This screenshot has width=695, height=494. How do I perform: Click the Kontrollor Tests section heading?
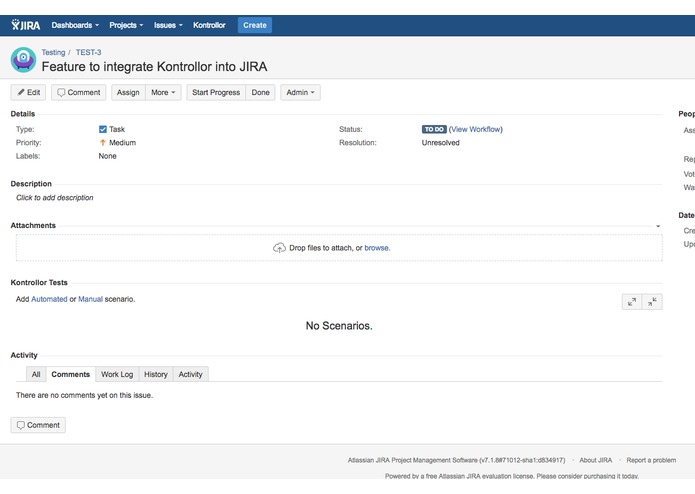click(x=39, y=283)
